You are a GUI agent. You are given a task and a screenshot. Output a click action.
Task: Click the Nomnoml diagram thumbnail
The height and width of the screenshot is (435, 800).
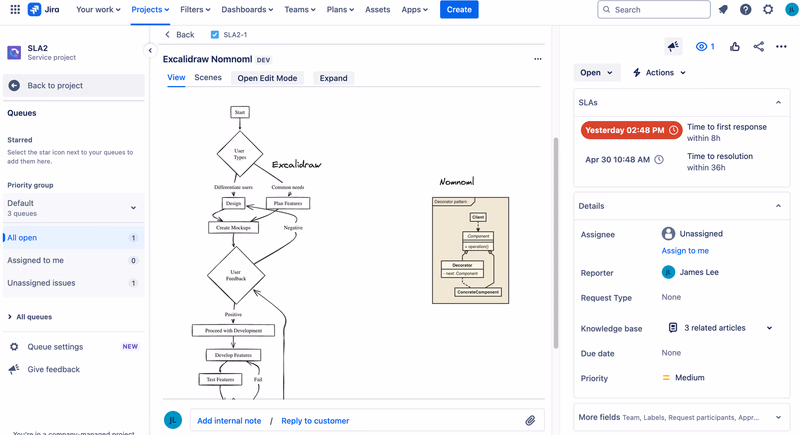tap(470, 250)
